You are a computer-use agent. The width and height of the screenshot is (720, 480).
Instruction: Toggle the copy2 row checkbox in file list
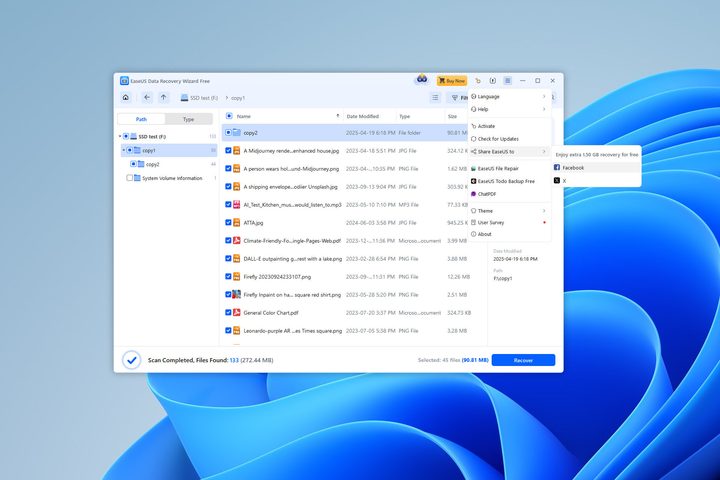(x=228, y=132)
